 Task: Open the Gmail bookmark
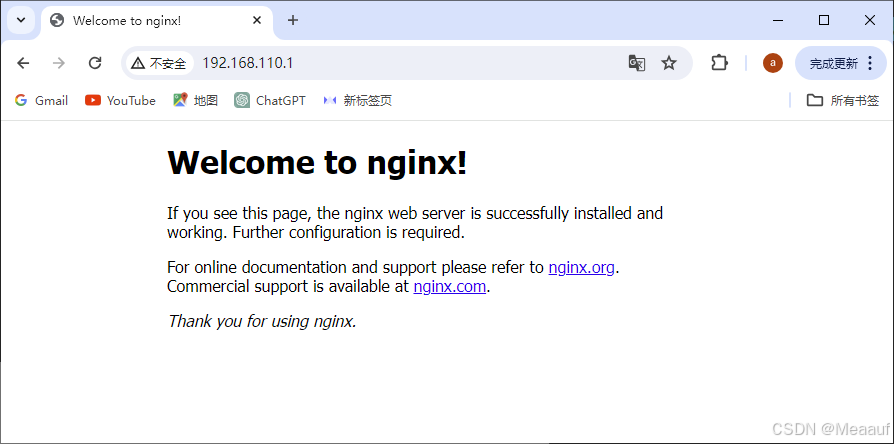click(x=42, y=100)
